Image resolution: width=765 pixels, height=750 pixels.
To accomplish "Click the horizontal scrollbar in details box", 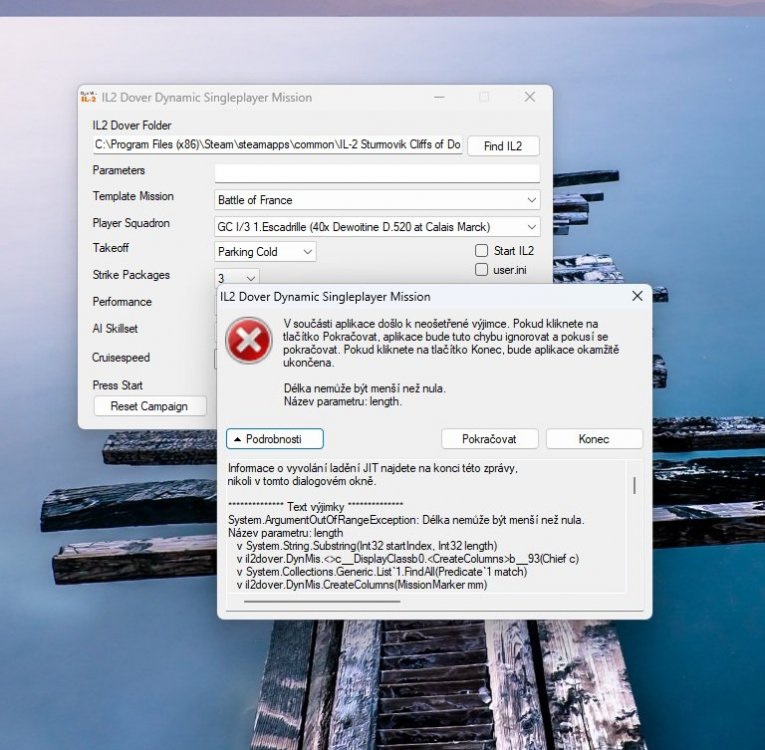I will pyautogui.click(x=322, y=601).
